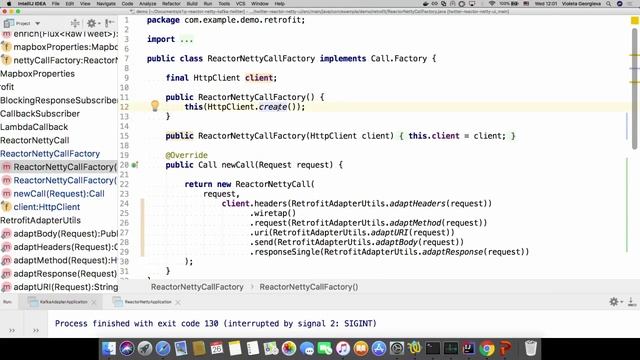This screenshot has height=360, width=640.
Task: Select ReactorNettyCallFactory class in tree
Action: coord(50,154)
